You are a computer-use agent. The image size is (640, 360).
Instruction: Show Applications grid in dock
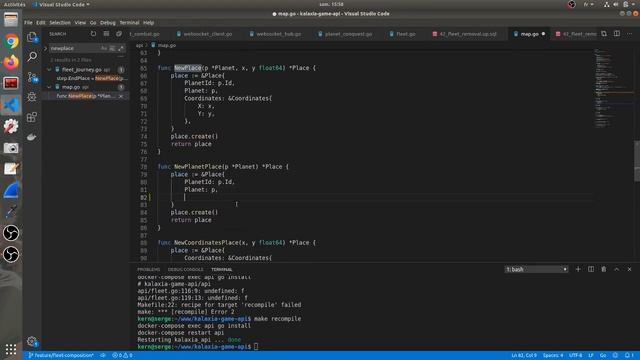pyautogui.click(x=11, y=349)
